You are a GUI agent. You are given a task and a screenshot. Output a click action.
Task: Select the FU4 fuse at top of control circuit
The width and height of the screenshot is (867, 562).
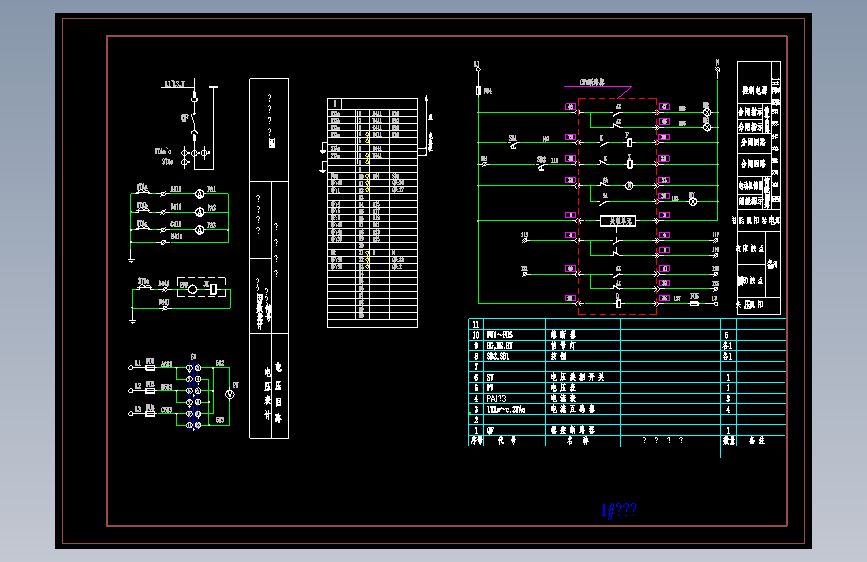[478, 91]
